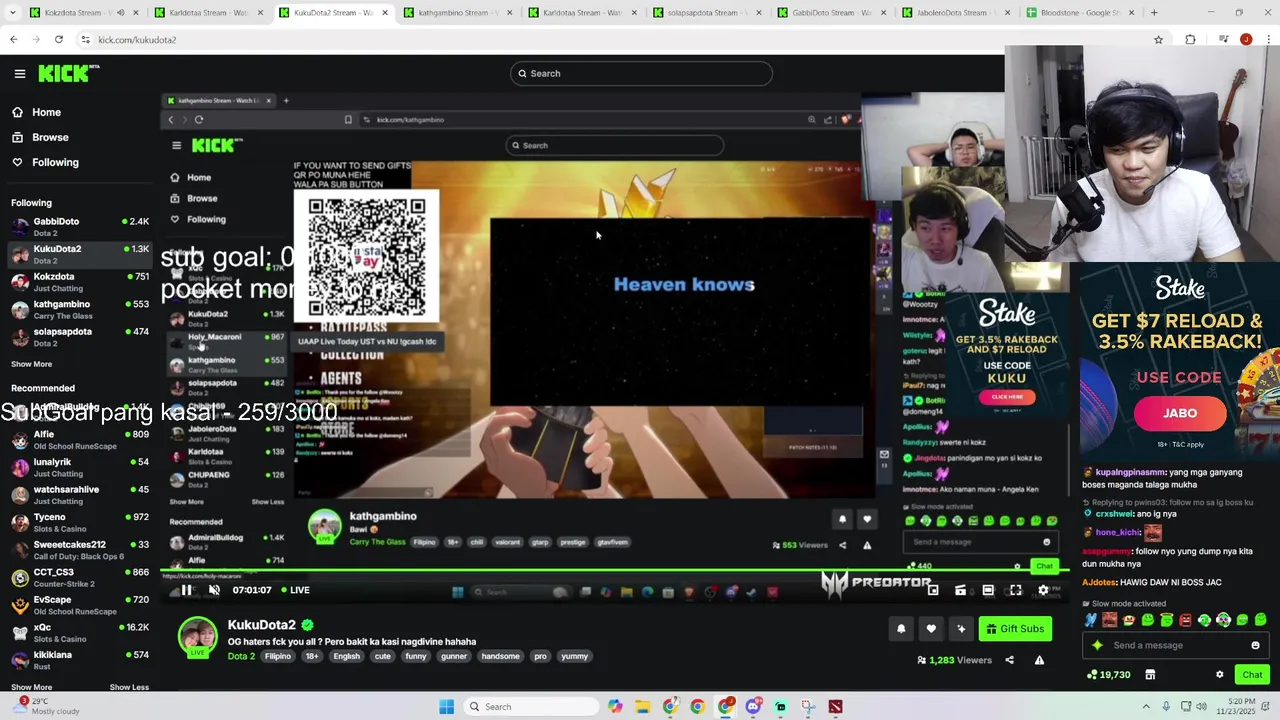The width and height of the screenshot is (1280, 720).
Task: Show hidden system tray icons
Action: click(1146, 707)
